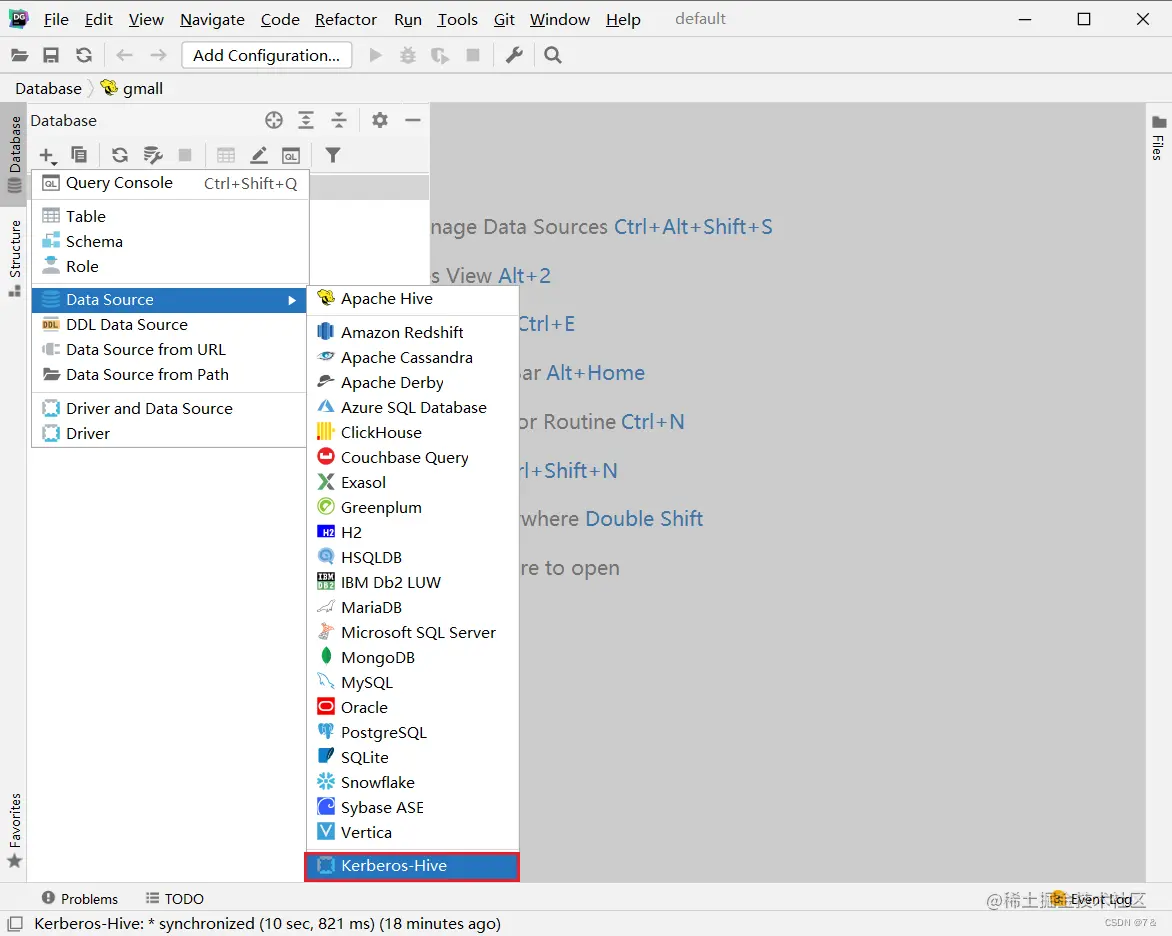Expand Data Source submenu arrow
1172x936 pixels.
292,300
